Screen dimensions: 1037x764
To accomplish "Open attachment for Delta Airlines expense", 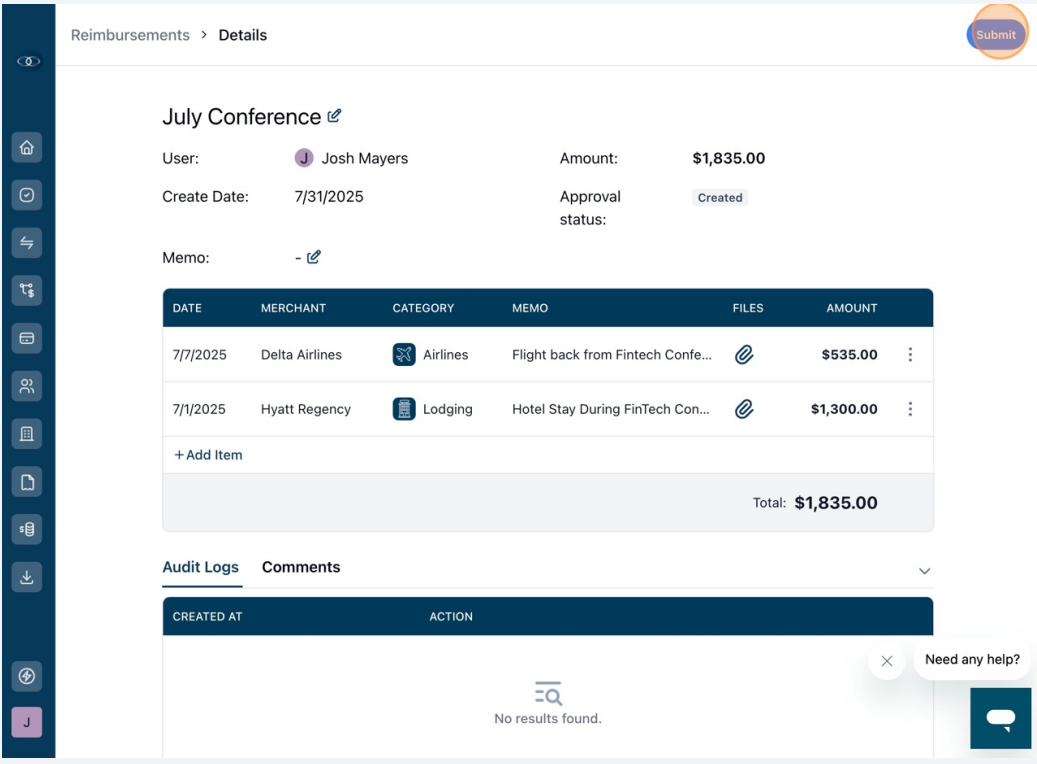I will coord(744,355).
